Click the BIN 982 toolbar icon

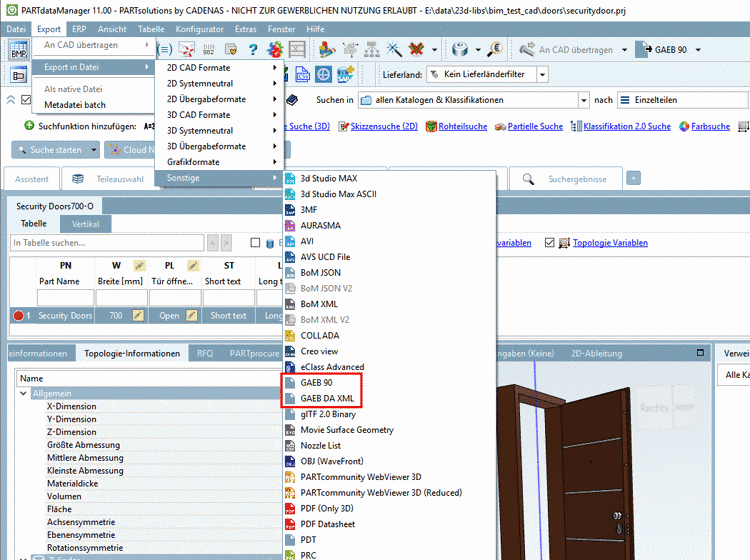click(x=209, y=49)
